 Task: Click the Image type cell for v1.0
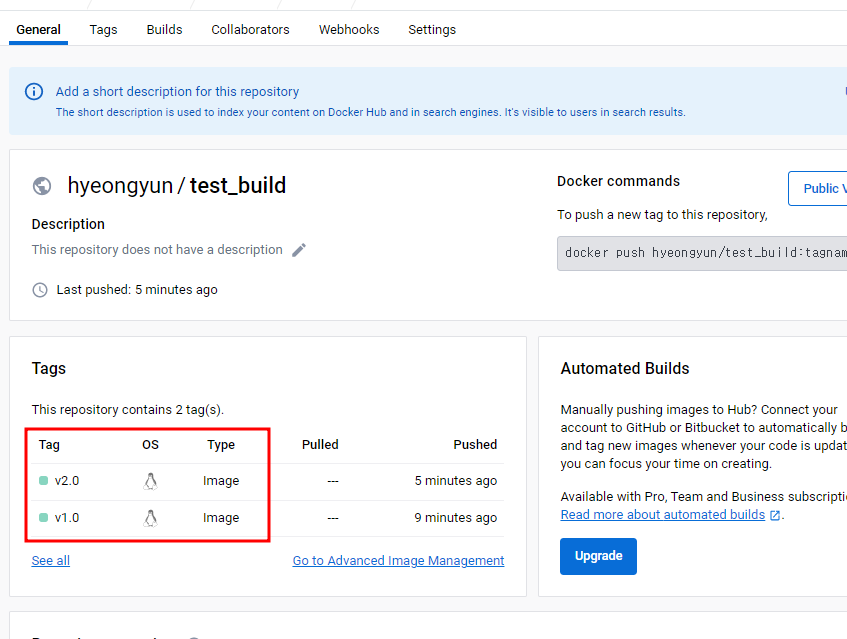[x=221, y=517]
